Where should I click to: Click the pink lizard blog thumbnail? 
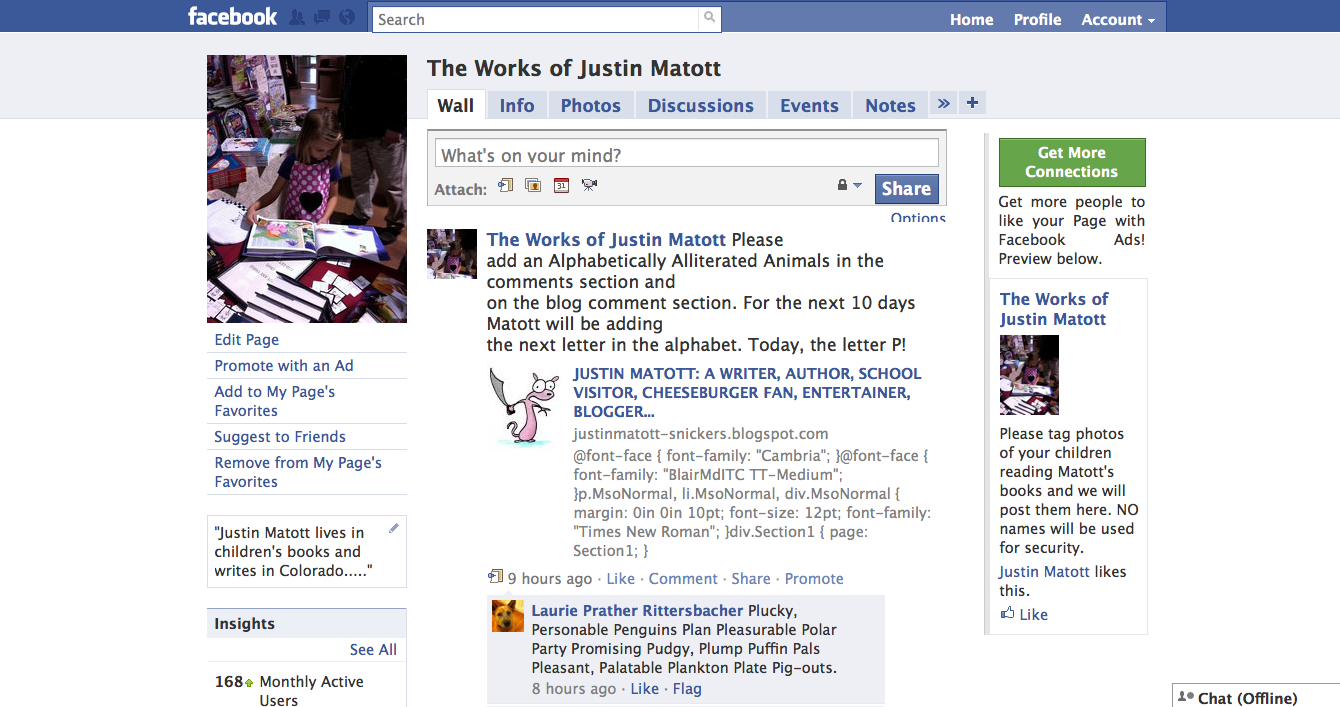pyautogui.click(x=525, y=405)
